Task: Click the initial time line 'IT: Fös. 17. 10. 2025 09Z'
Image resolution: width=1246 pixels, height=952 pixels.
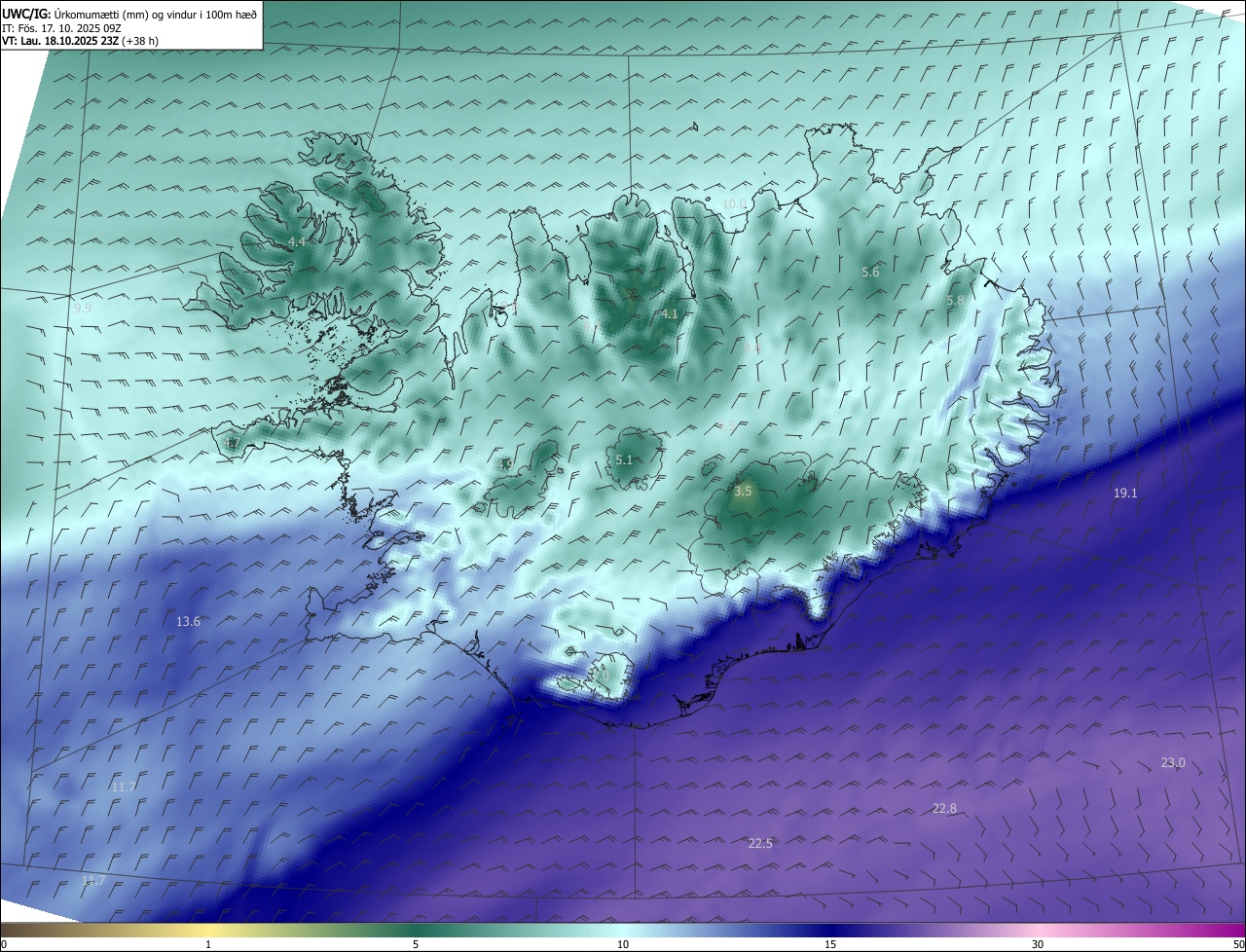Action: coord(67,27)
